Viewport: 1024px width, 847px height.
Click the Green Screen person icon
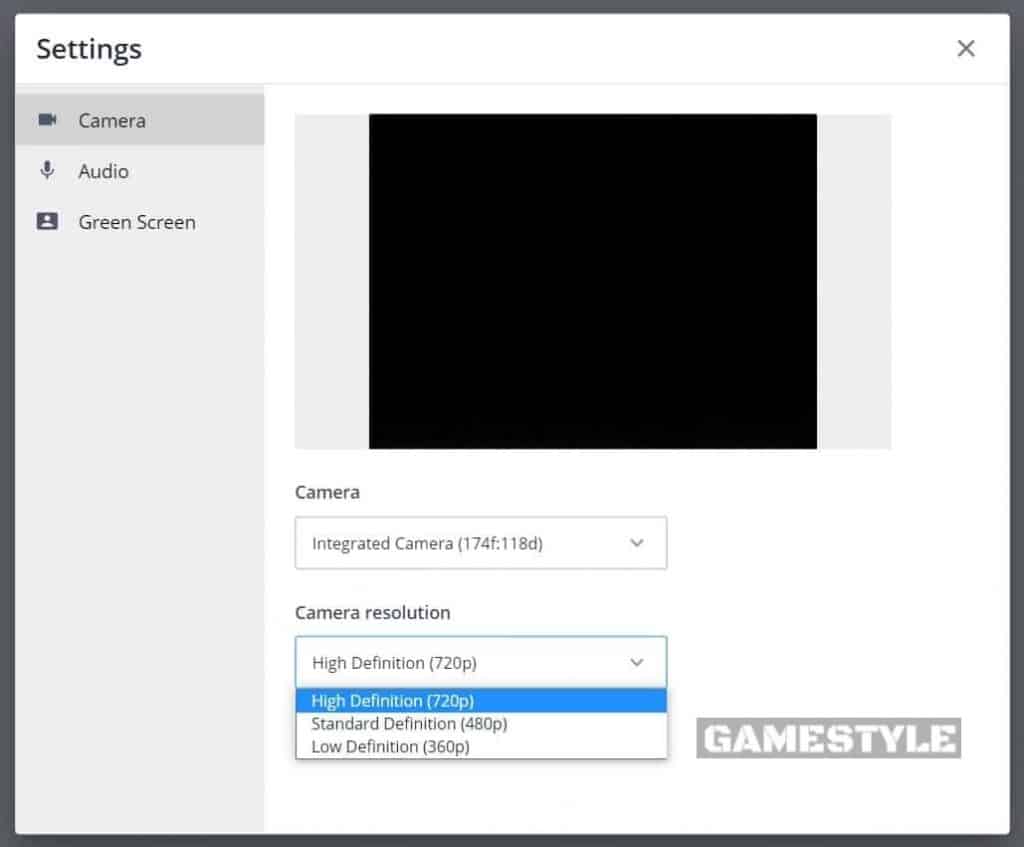[x=47, y=221]
